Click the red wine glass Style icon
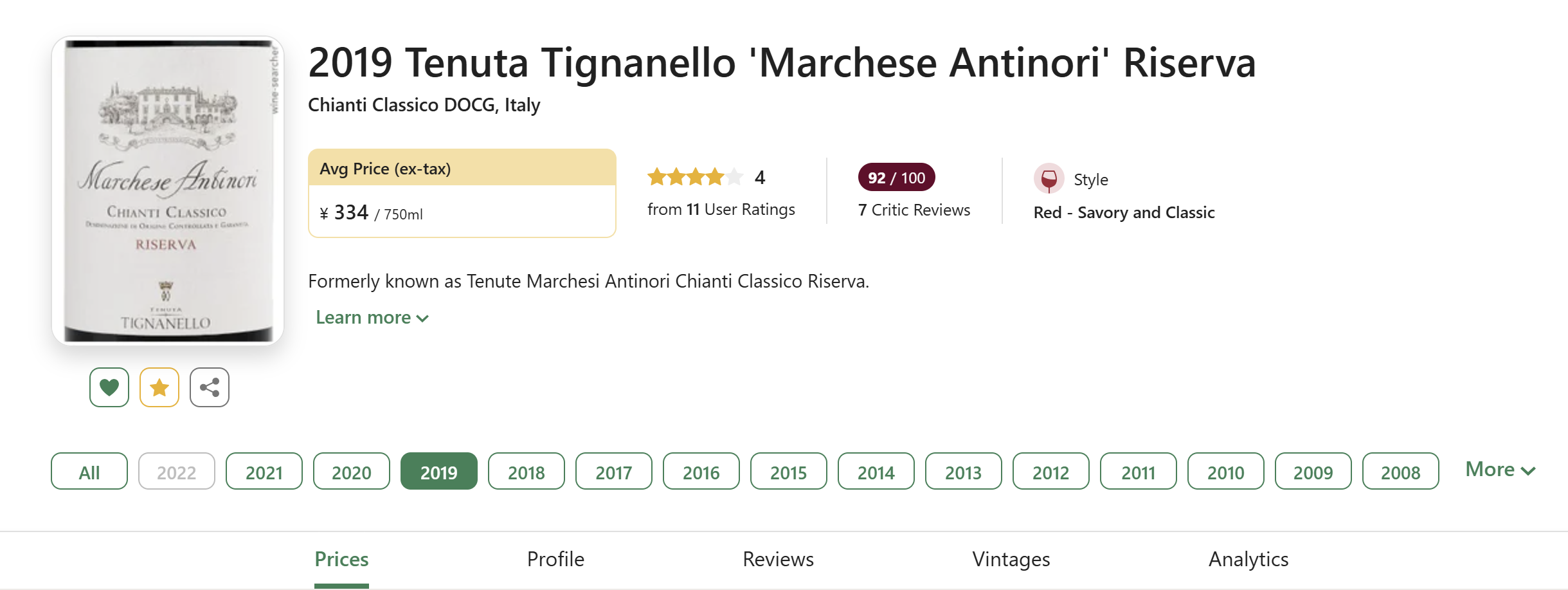 point(1049,179)
